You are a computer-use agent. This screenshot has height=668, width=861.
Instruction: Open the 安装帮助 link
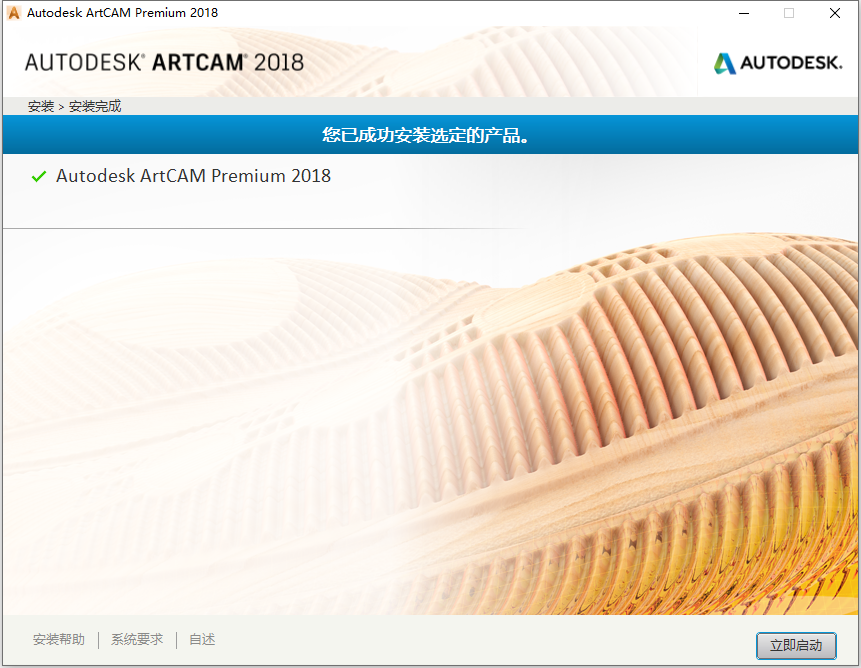tap(59, 639)
